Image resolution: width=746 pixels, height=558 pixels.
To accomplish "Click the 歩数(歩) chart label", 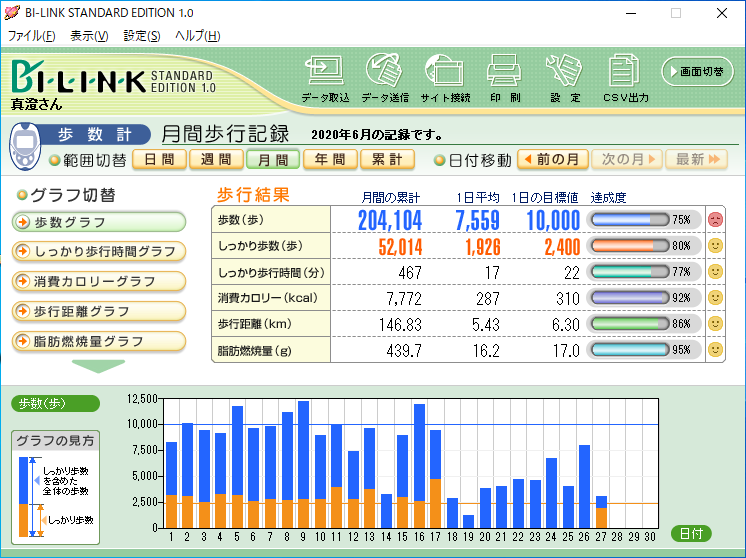I will [x=55, y=403].
